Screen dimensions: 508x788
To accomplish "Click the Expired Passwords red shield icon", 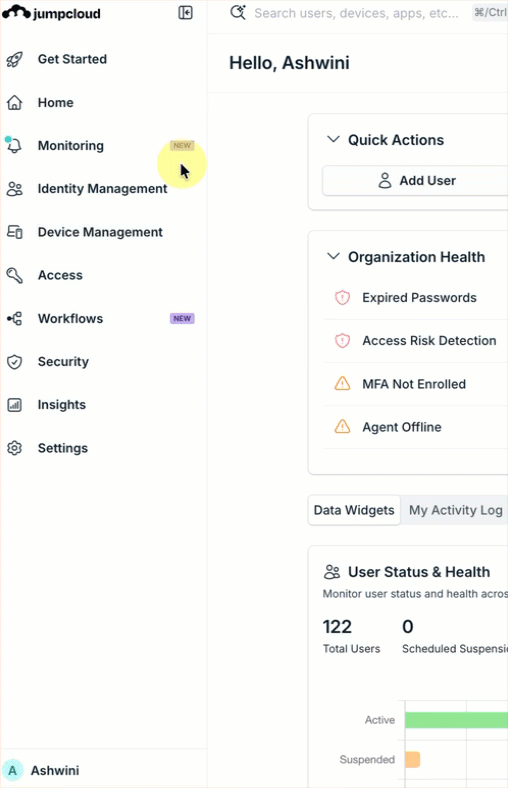I will [x=342, y=298].
